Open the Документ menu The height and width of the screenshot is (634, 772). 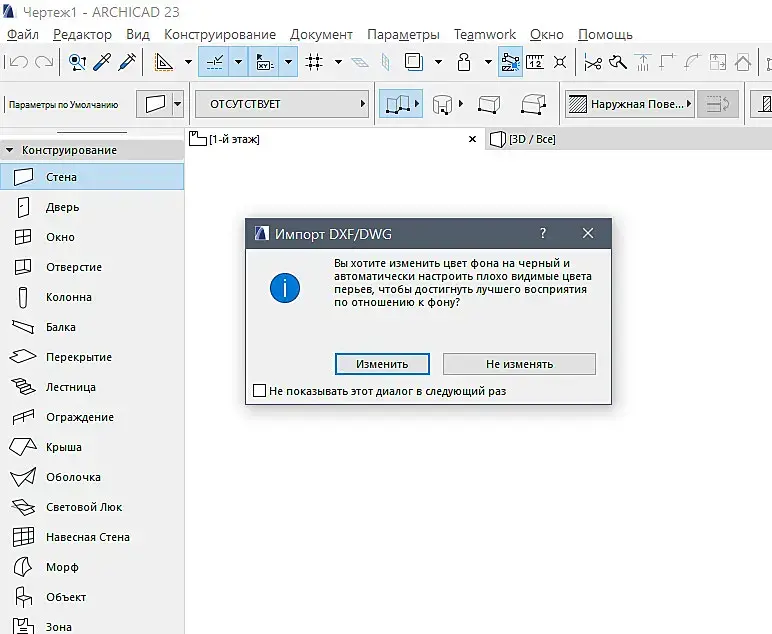(x=321, y=34)
